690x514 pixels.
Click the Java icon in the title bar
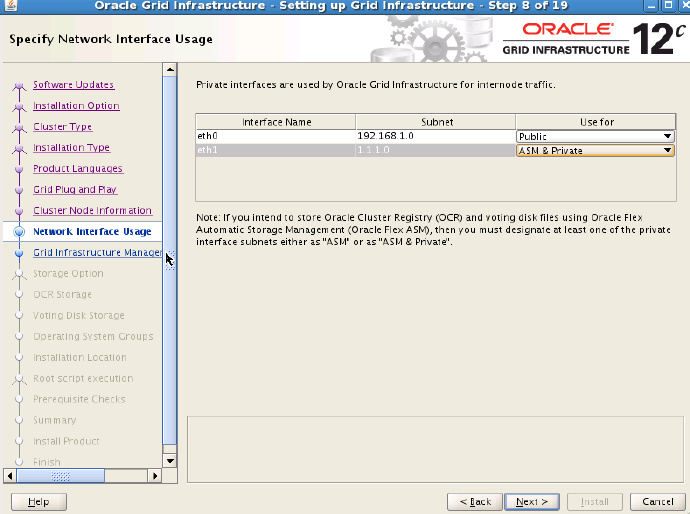pos(11,6)
